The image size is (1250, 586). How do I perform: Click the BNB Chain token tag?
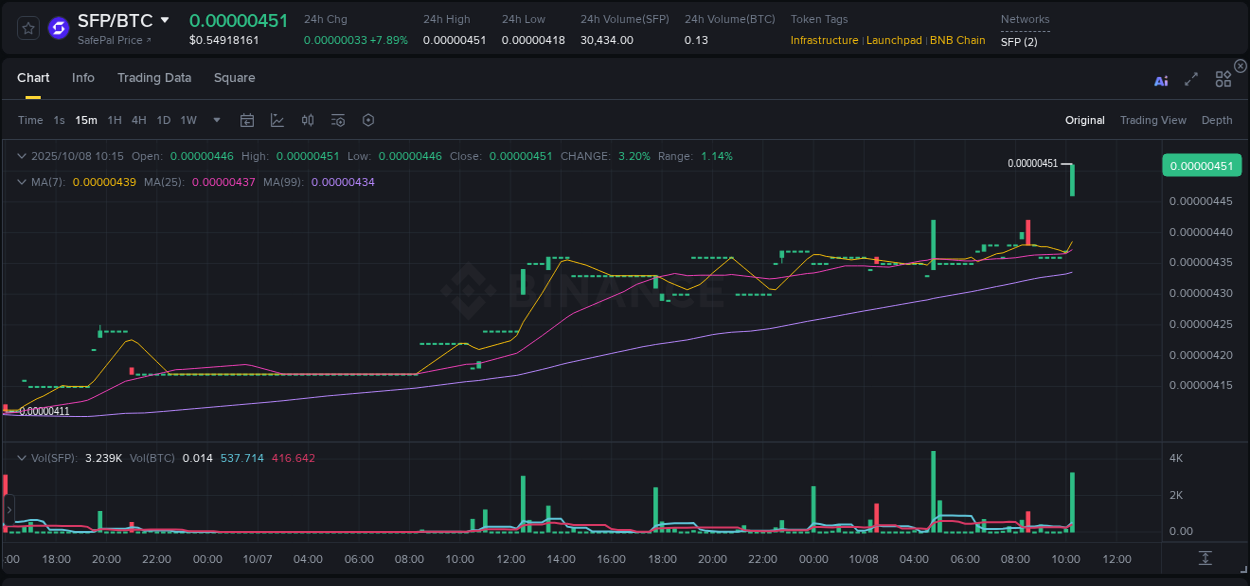(x=957, y=40)
